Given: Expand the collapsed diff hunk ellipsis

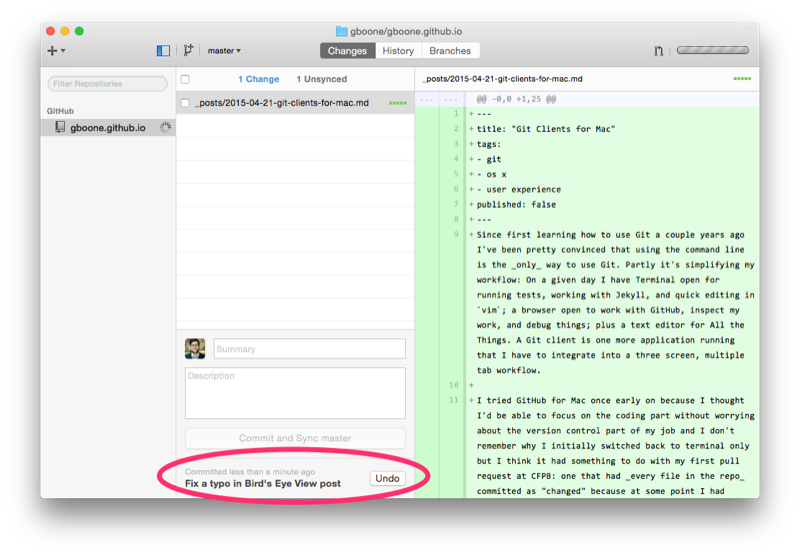Looking at the screenshot, I should (x=439, y=99).
